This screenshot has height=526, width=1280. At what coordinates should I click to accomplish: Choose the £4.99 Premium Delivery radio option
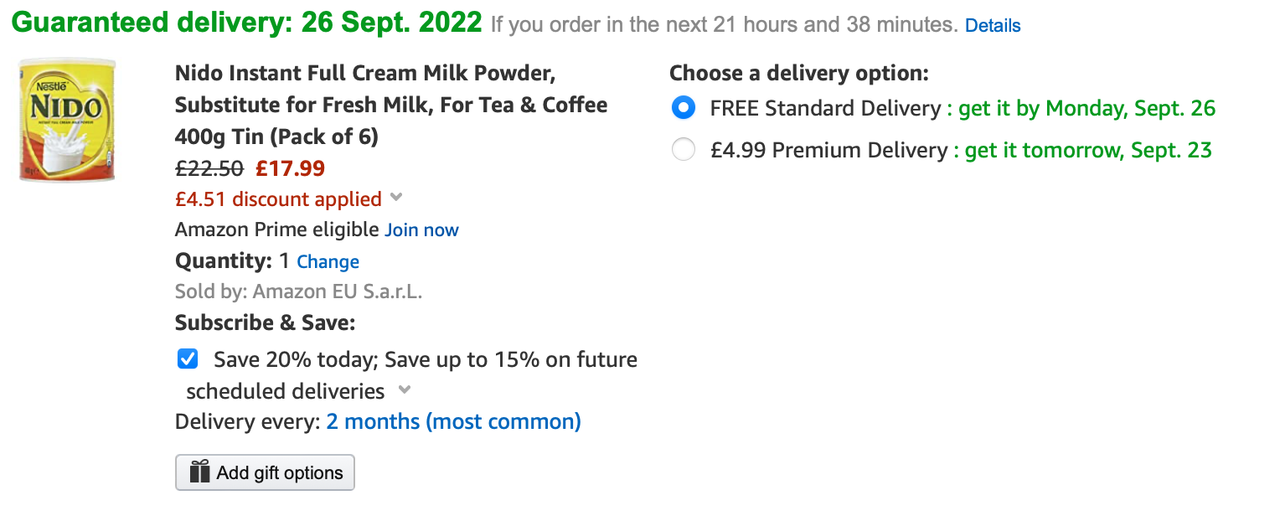tap(683, 150)
